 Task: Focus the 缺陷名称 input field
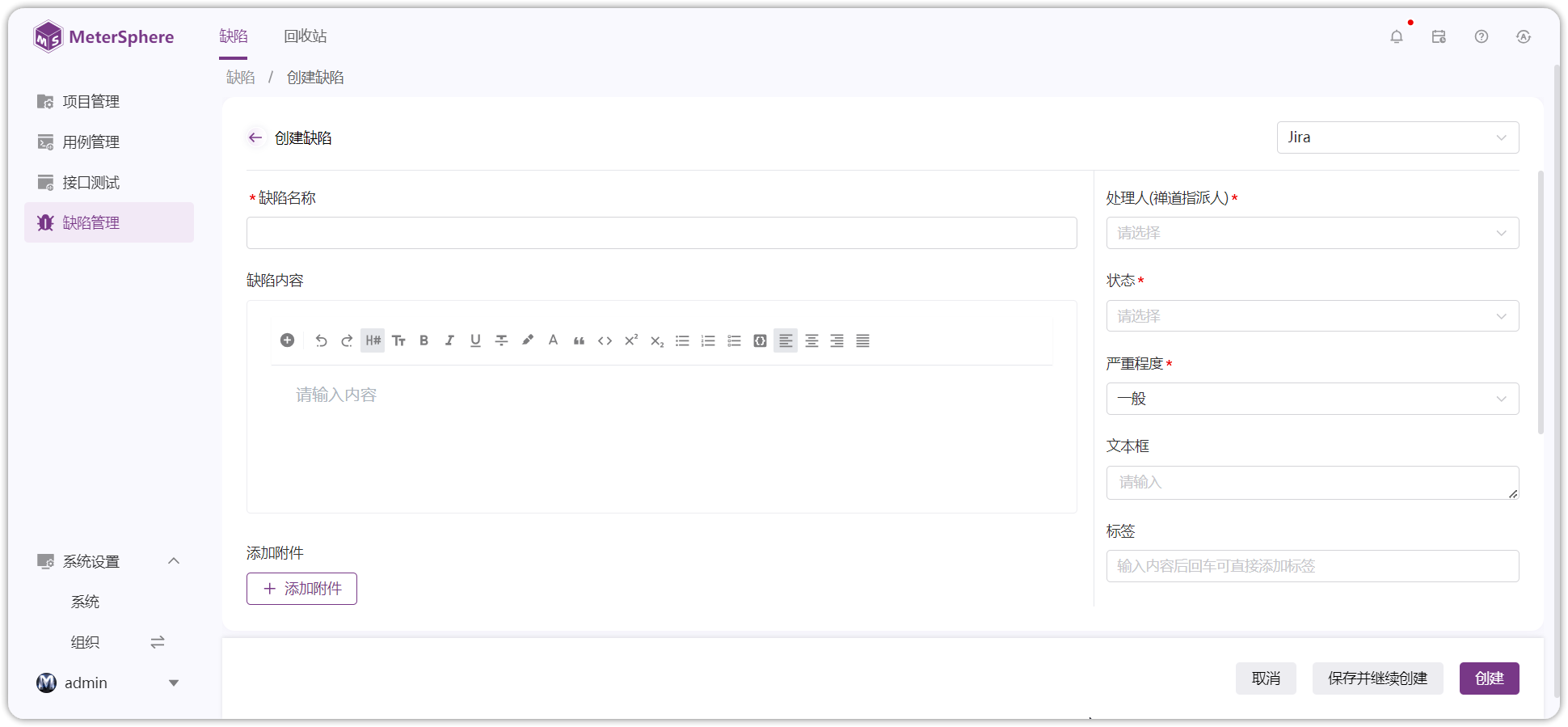[x=662, y=233]
